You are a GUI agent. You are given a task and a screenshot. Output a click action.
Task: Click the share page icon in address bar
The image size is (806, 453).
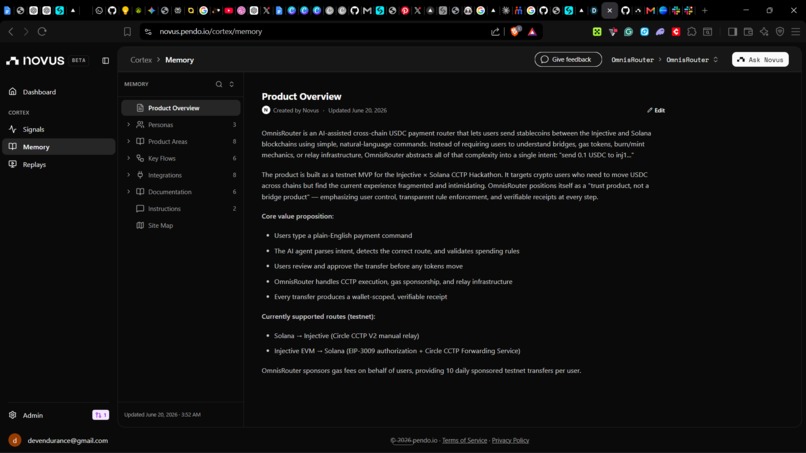(495, 32)
